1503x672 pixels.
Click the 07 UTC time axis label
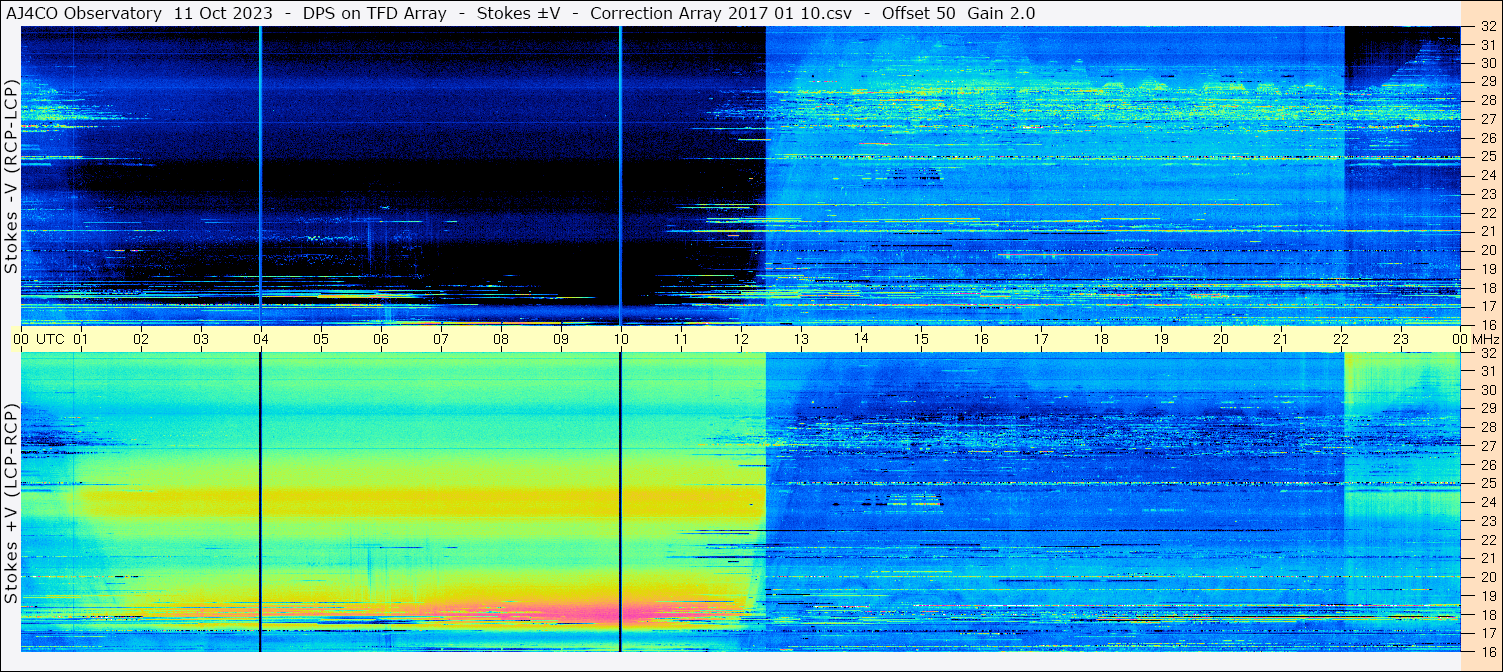[440, 339]
